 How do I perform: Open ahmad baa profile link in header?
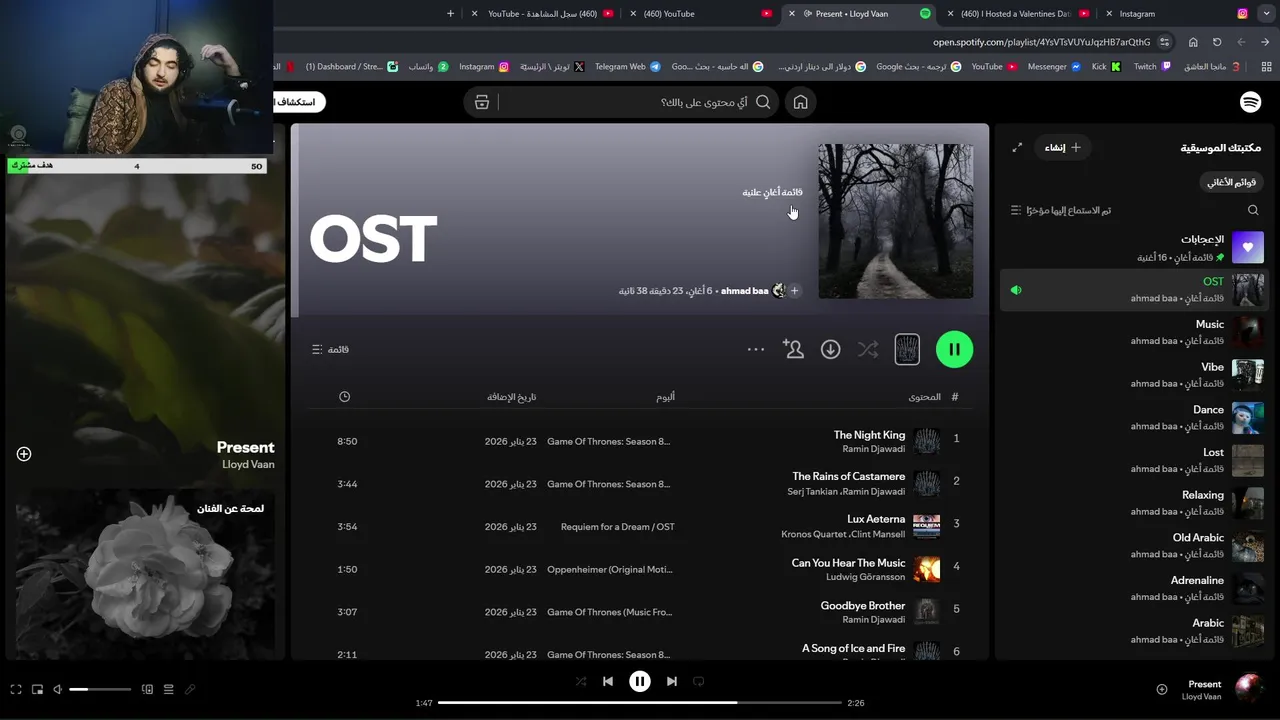pyautogui.click(x=744, y=291)
